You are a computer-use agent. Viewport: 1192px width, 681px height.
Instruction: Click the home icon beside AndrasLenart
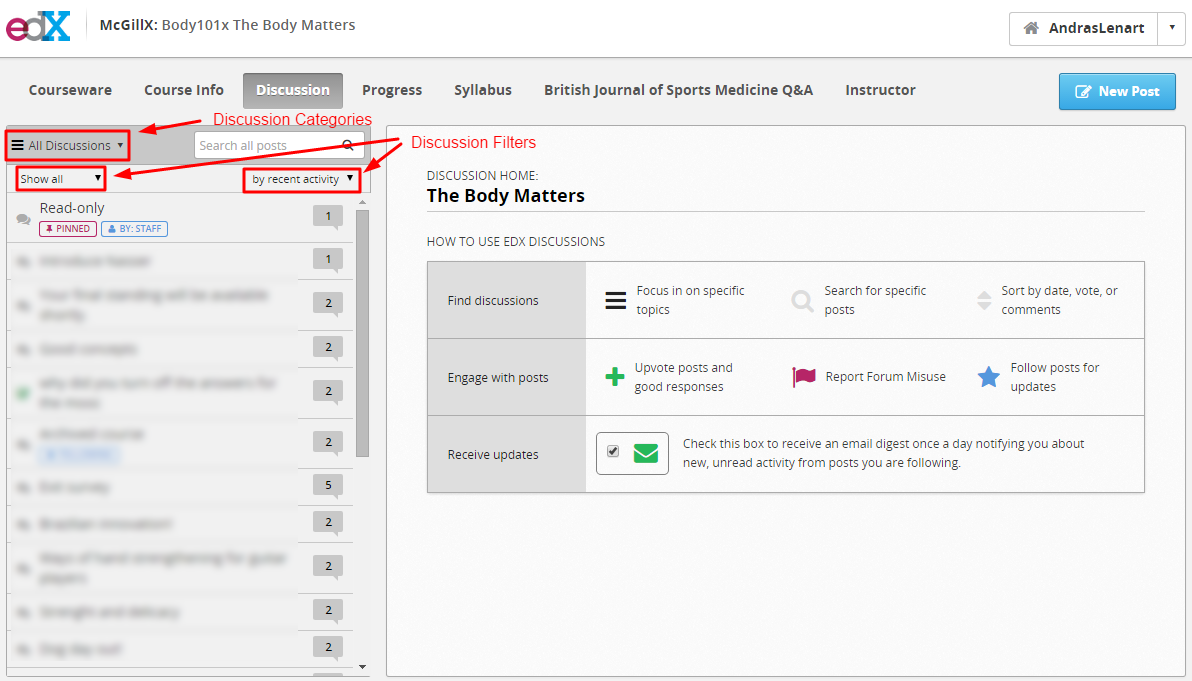point(1031,28)
